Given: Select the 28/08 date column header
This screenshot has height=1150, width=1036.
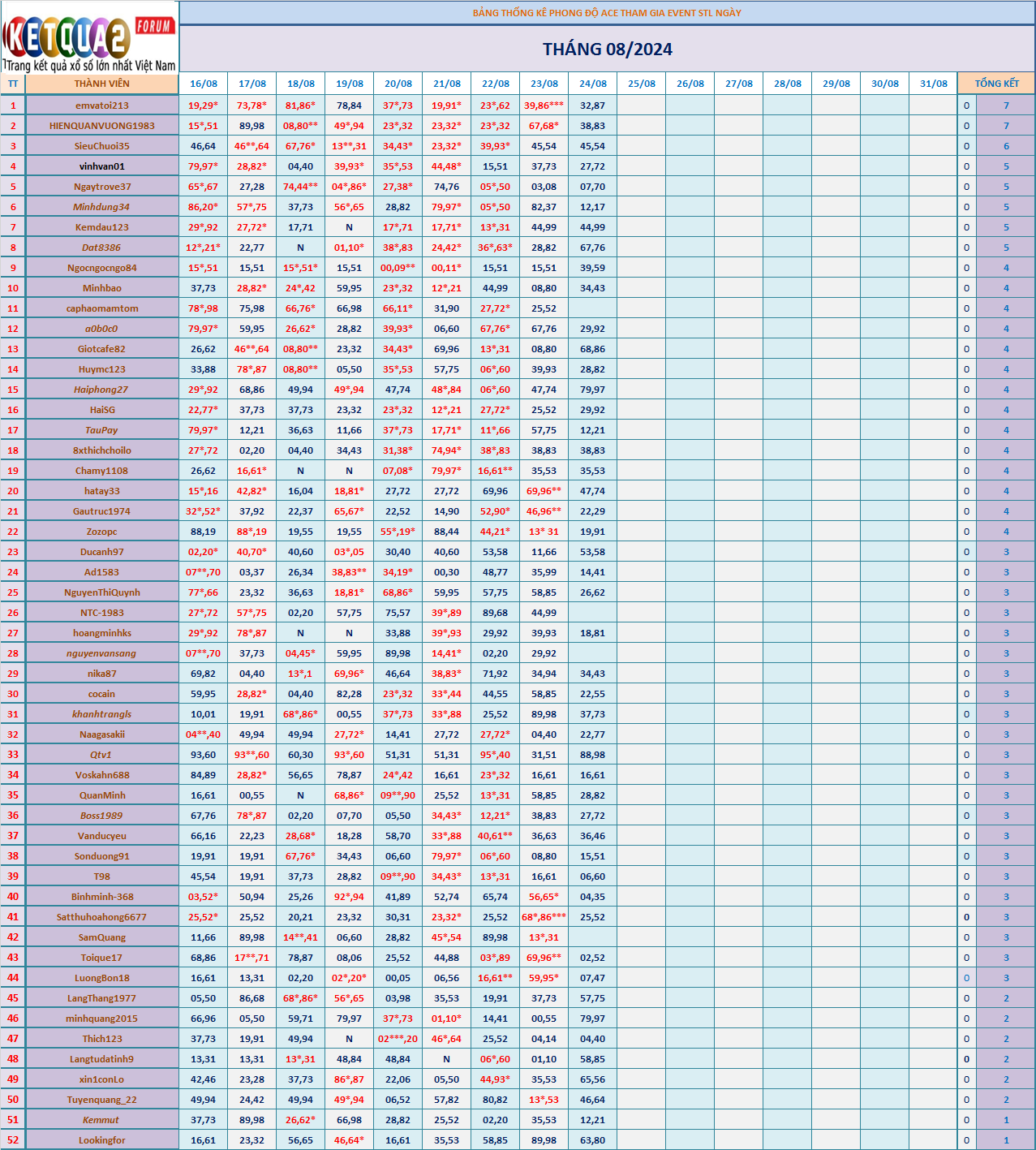Looking at the screenshot, I should coord(788,84).
